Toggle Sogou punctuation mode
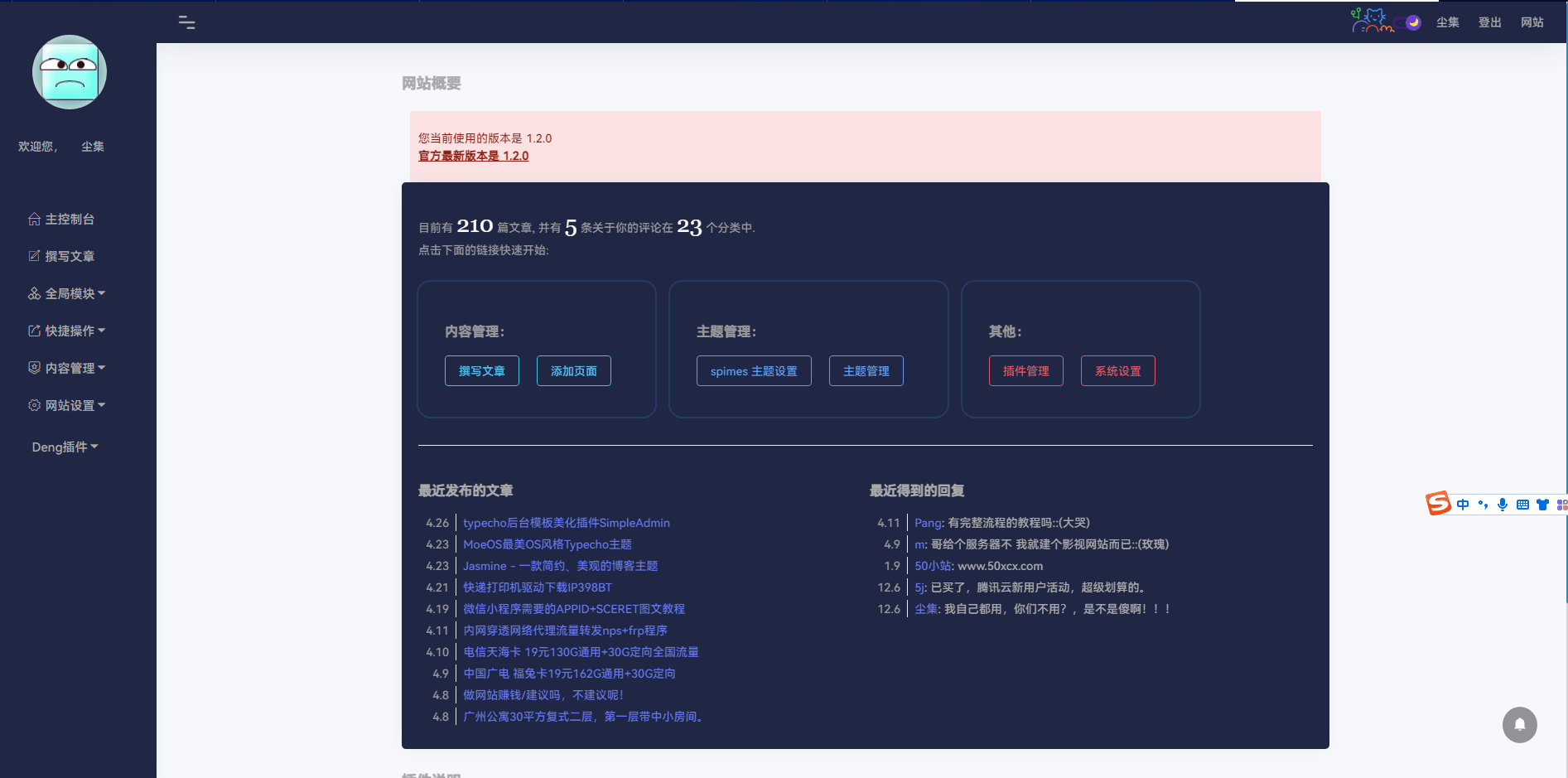Viewport: 1568px width, 778px height. point(1483,505)
